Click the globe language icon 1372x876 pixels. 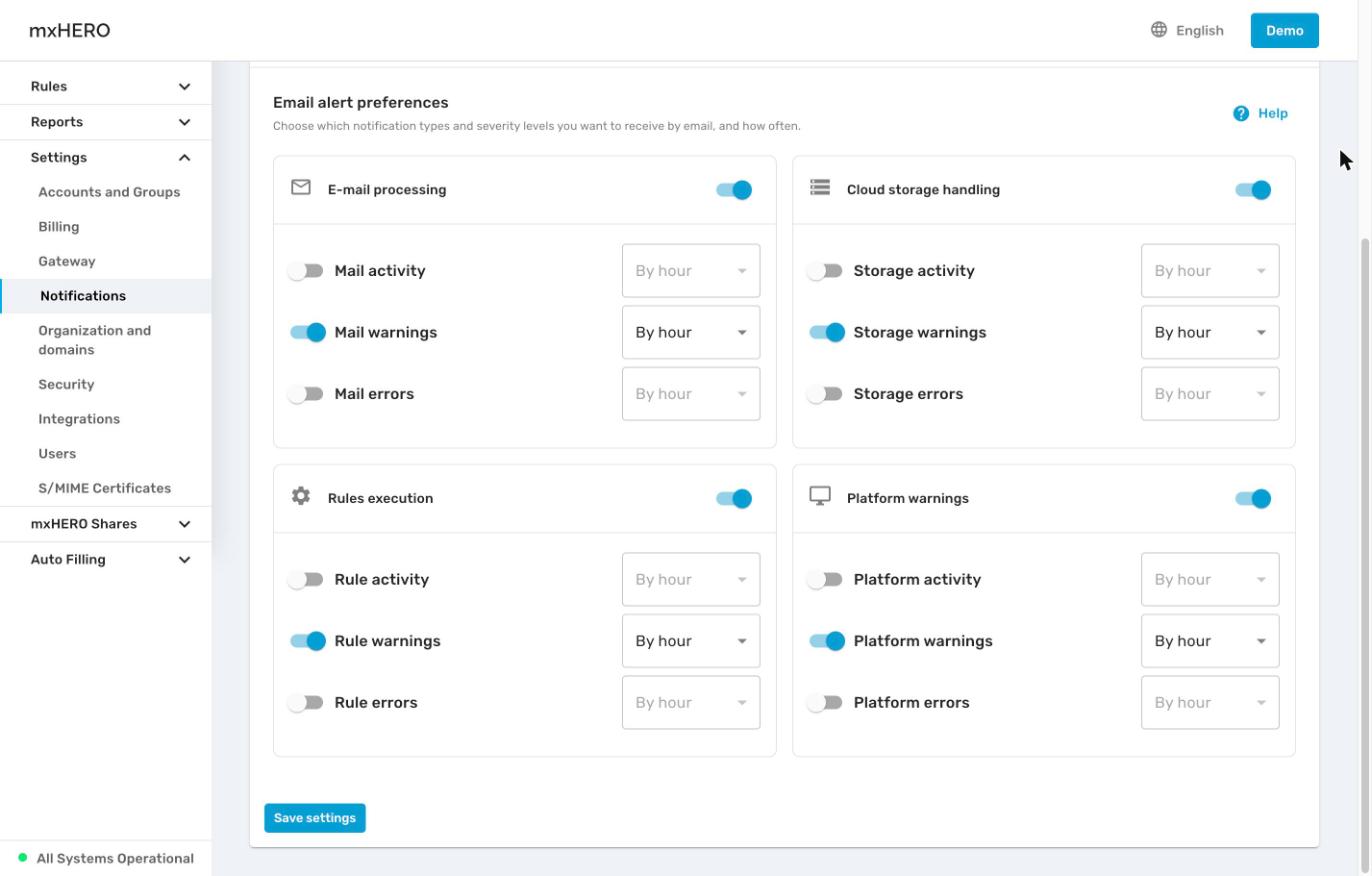[x=1159, y=29]
